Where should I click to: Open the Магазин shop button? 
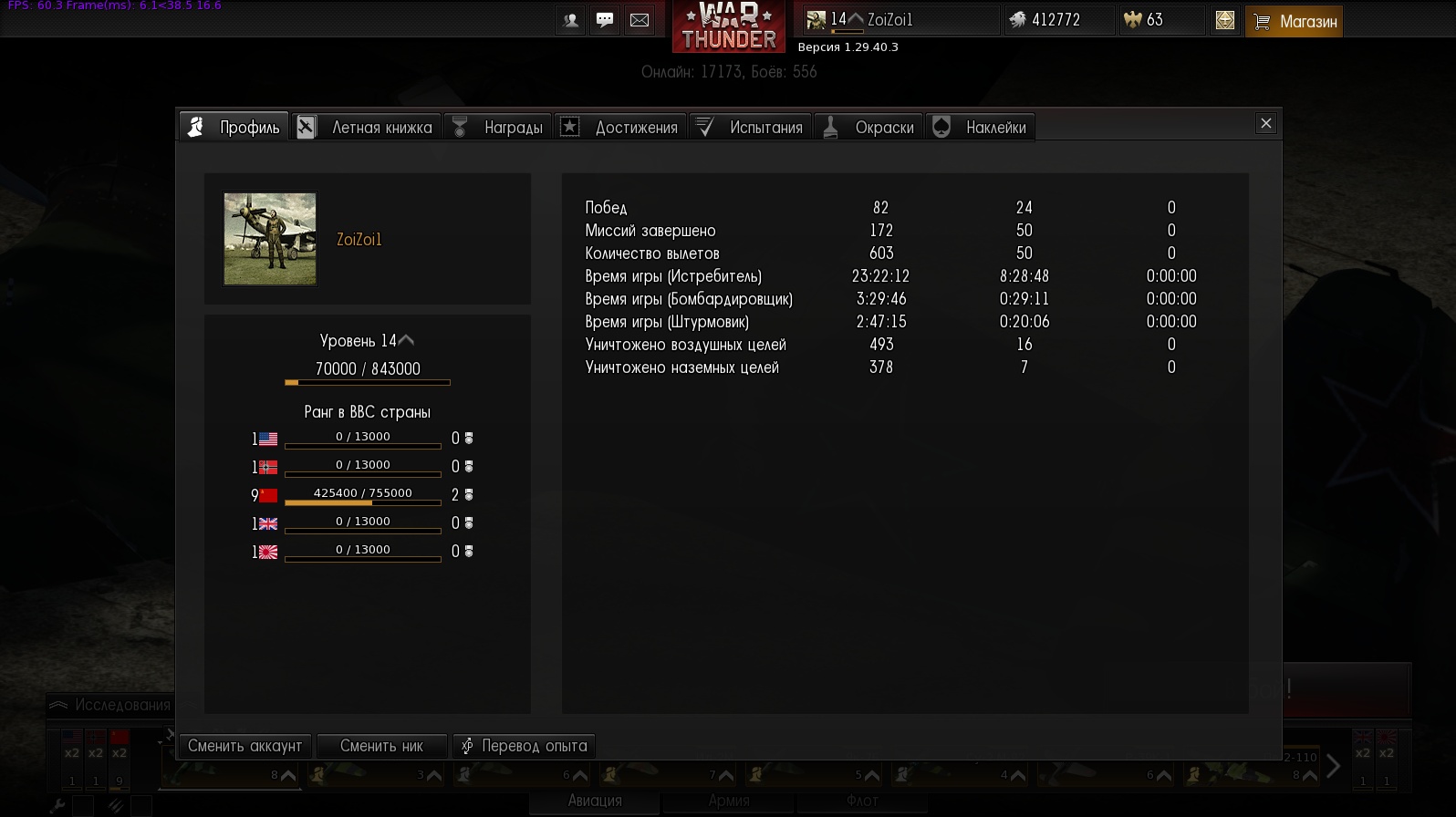pyautogui.click(x=1294, y=21)
